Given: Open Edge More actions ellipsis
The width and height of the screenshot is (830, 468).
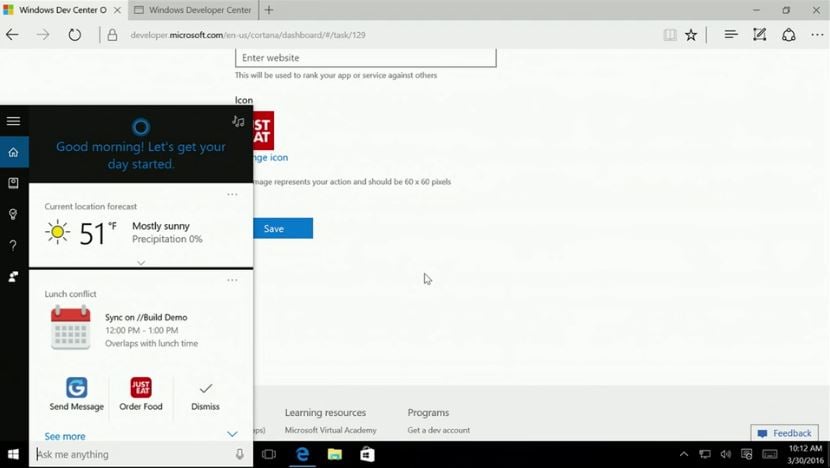Looking at the screenshot, I should coord(817,35).
